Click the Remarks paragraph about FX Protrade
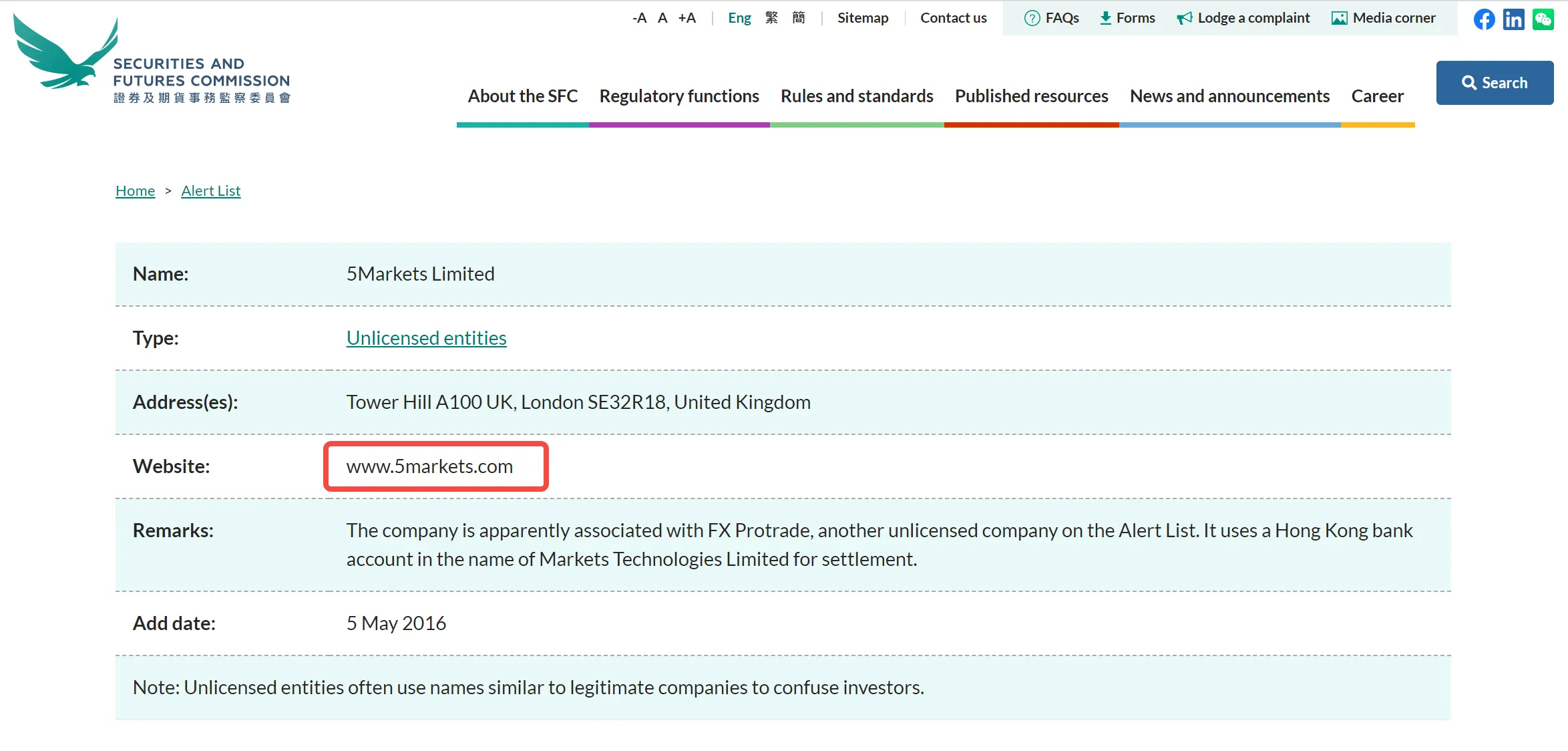This screenshot has width=1568, height=751. tap(879, 545)
